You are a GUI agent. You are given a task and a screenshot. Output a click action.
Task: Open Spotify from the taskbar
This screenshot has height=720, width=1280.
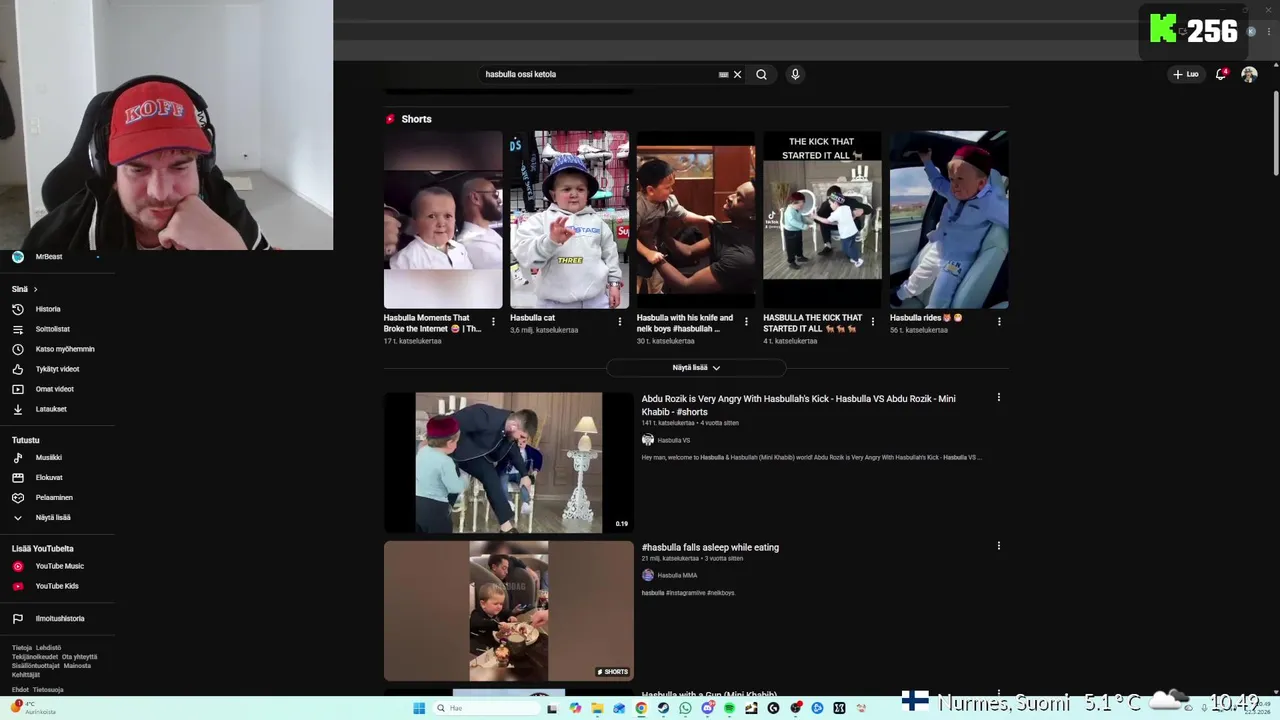pos(729,708)
